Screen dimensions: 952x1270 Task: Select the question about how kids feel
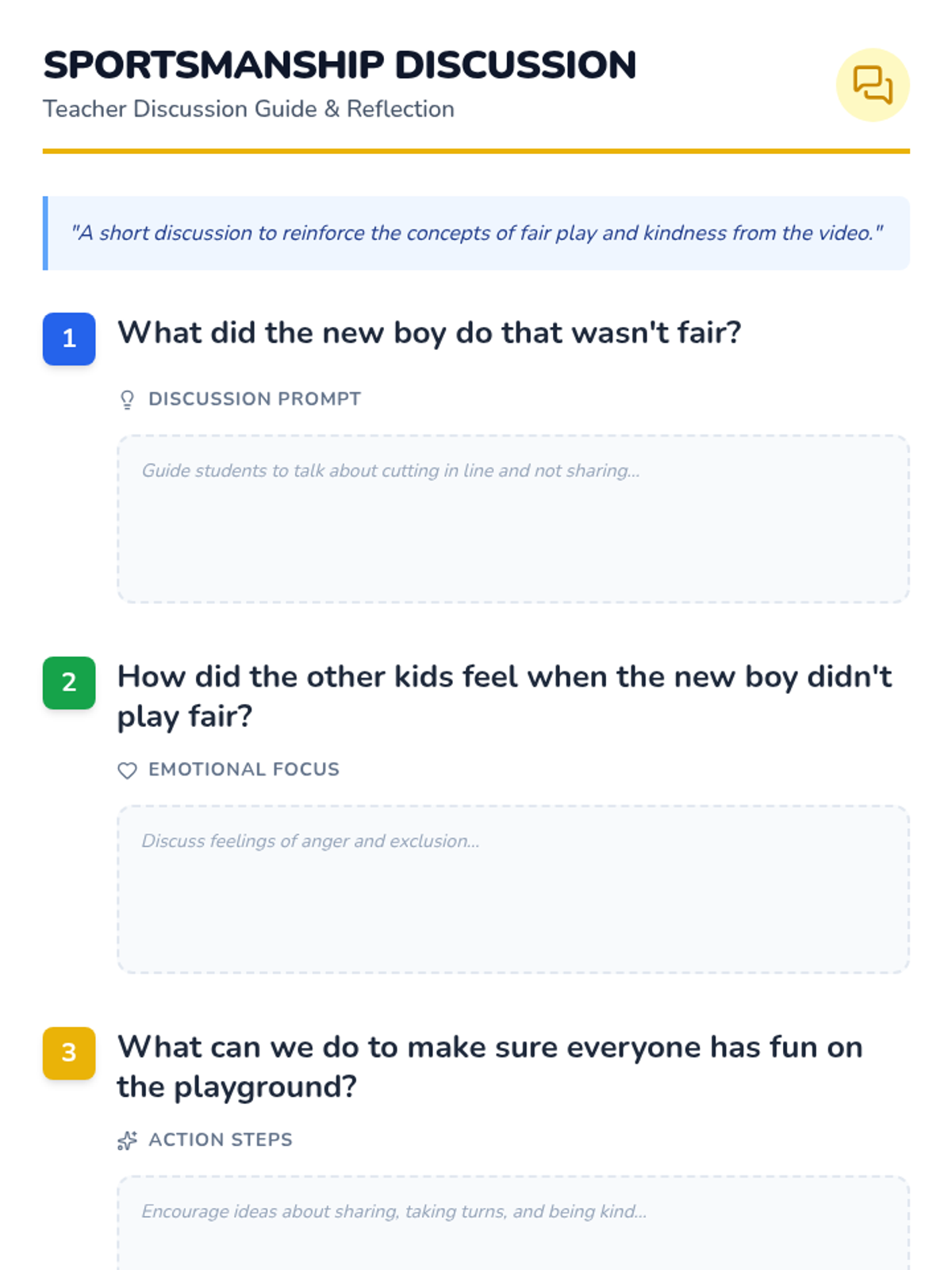pos(505,696)
